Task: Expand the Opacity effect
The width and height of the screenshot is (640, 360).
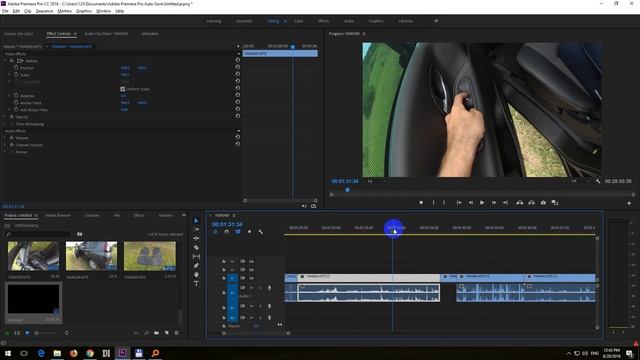Action: (6, 117)
